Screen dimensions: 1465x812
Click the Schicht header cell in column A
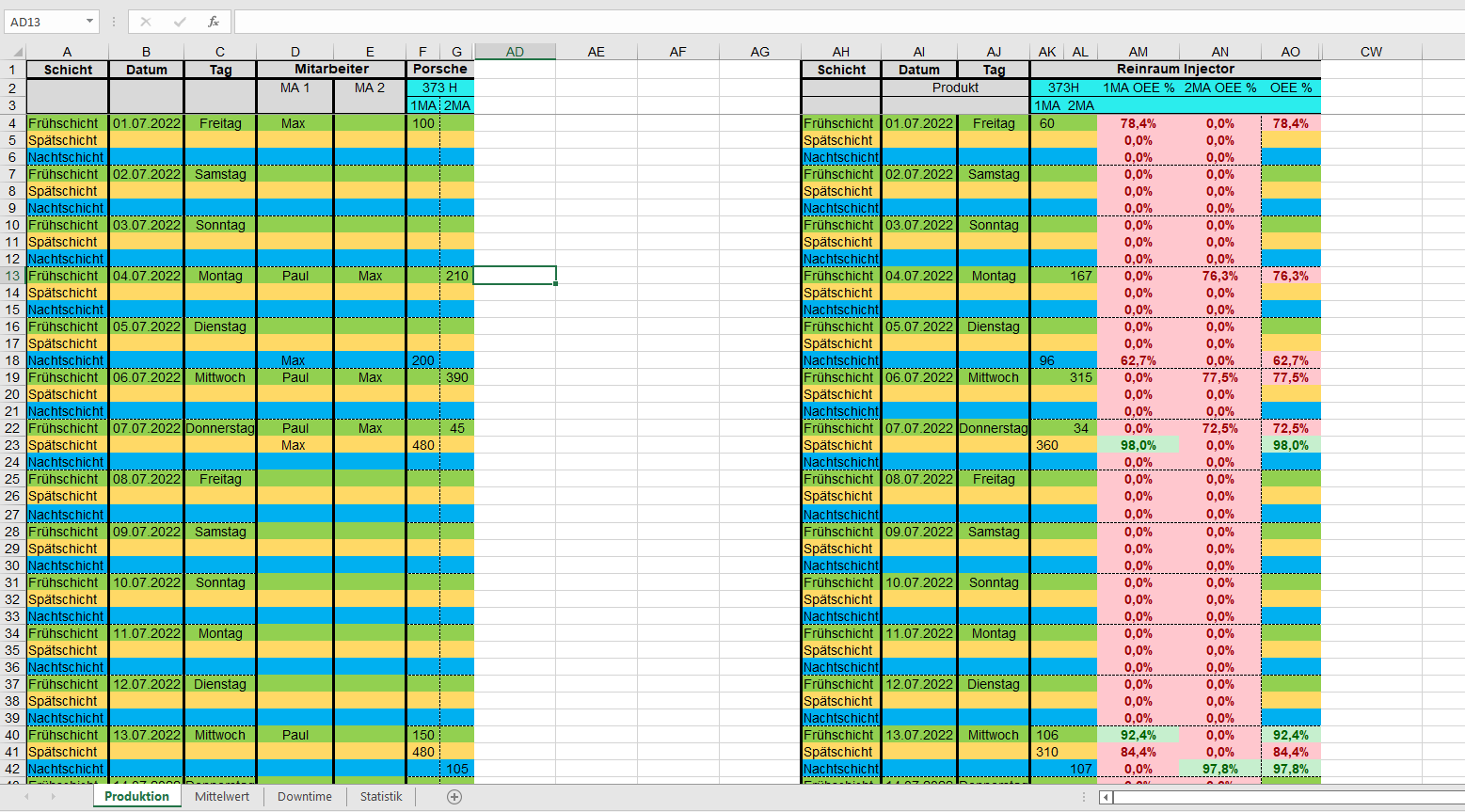[68, 70]
